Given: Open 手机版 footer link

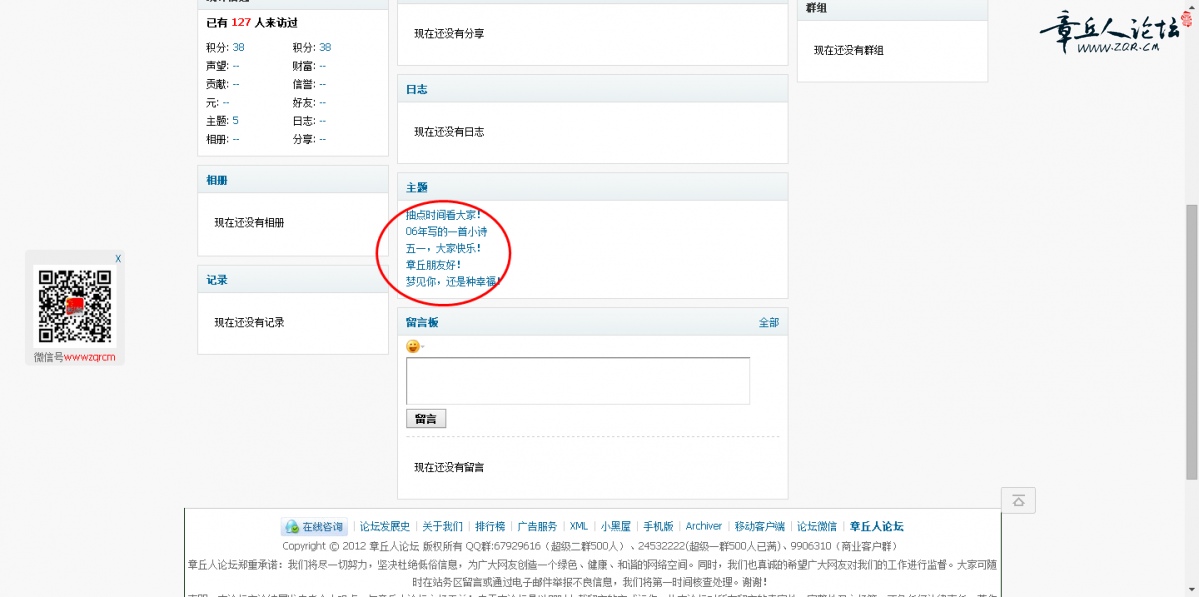Looking at the screenshot, I should tap(658, 527).
